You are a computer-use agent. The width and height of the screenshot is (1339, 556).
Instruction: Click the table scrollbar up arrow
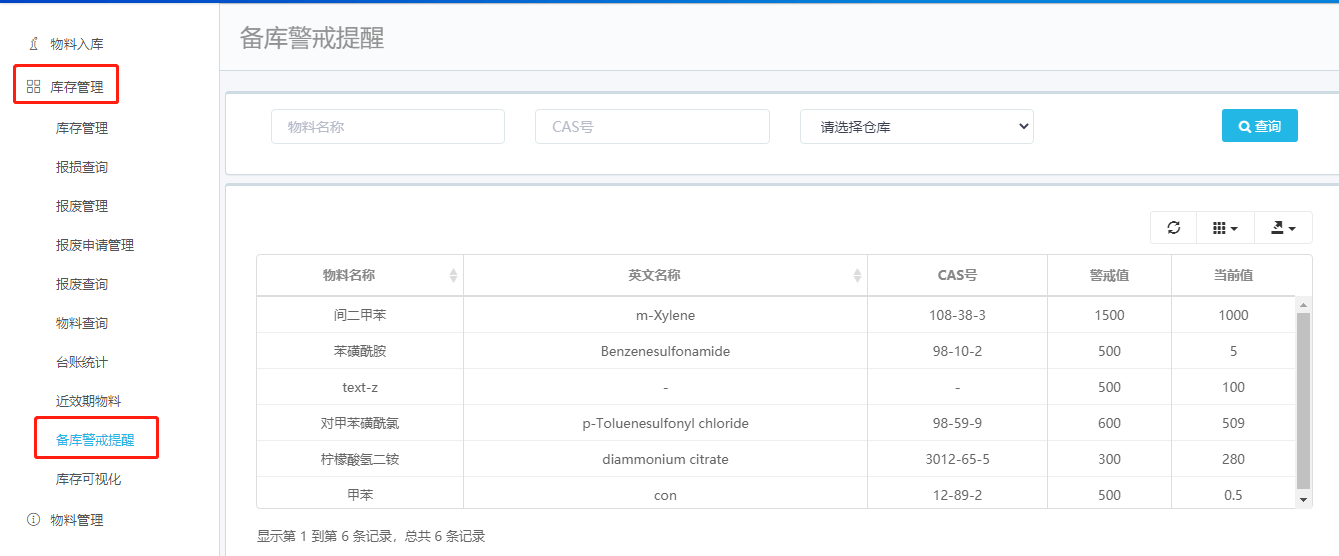[x=1303, y=304]
